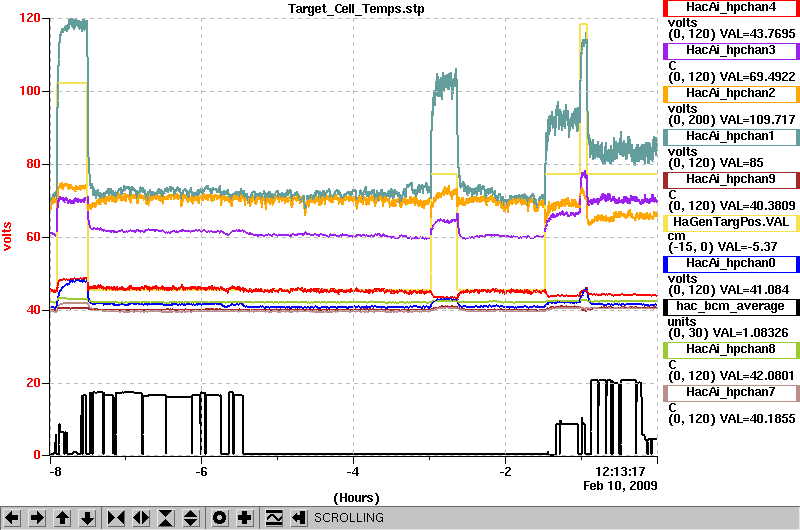Click the vertical 'volts' y-axis label
This screenshot has height=530, width=800.
tap(7, 236)
